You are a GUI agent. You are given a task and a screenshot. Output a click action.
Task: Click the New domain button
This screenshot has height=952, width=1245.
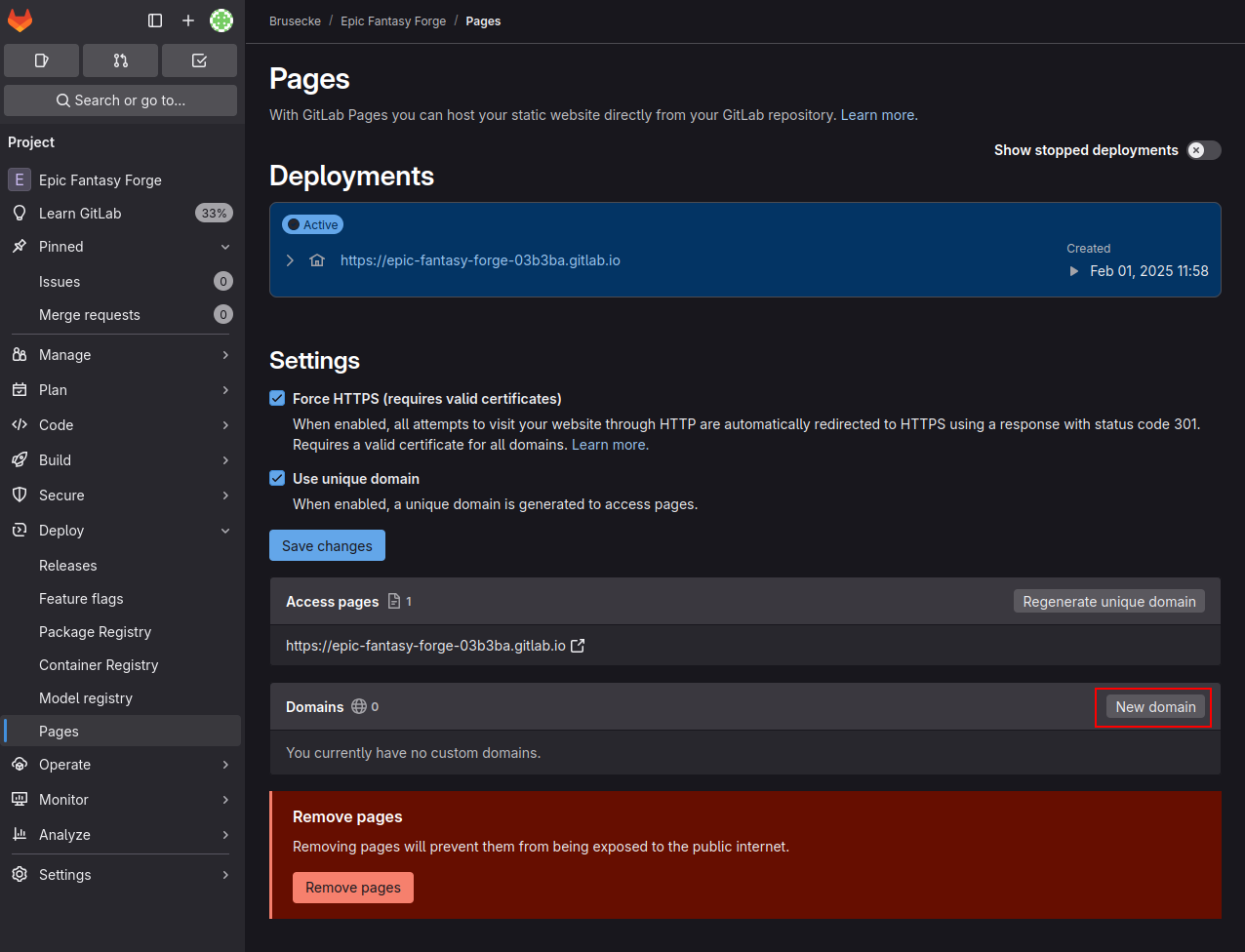coord(1155,707)
